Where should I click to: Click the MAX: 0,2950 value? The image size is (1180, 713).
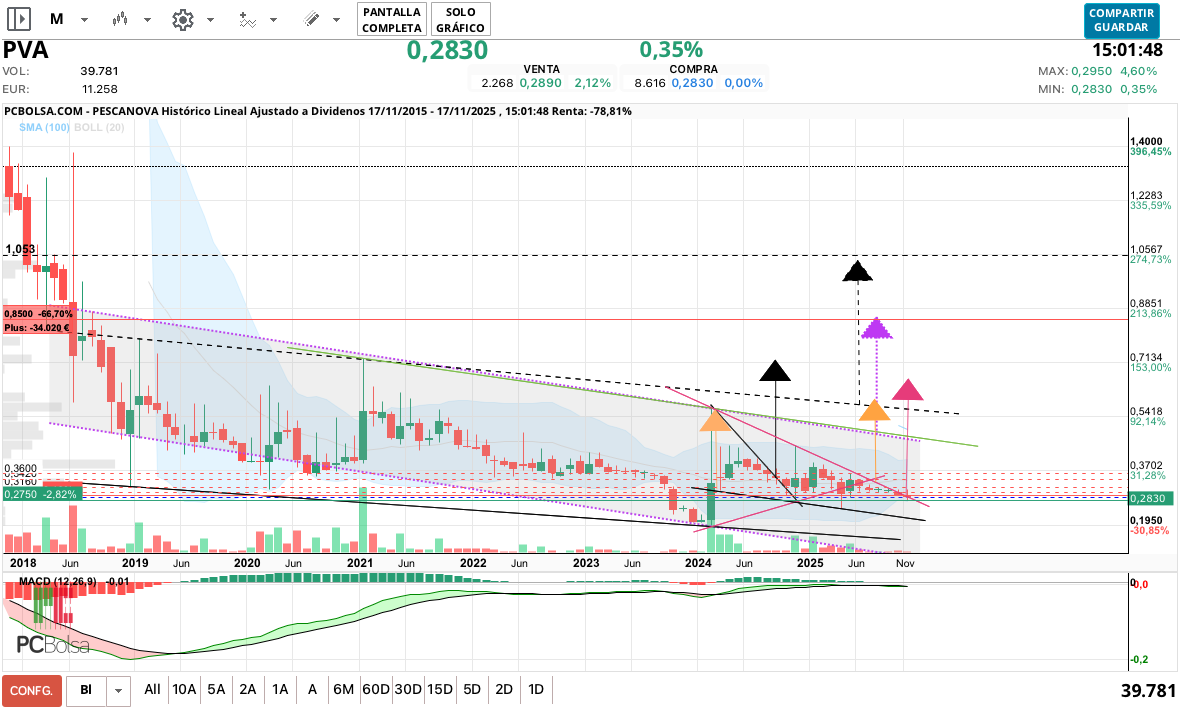coord(1091,71)
